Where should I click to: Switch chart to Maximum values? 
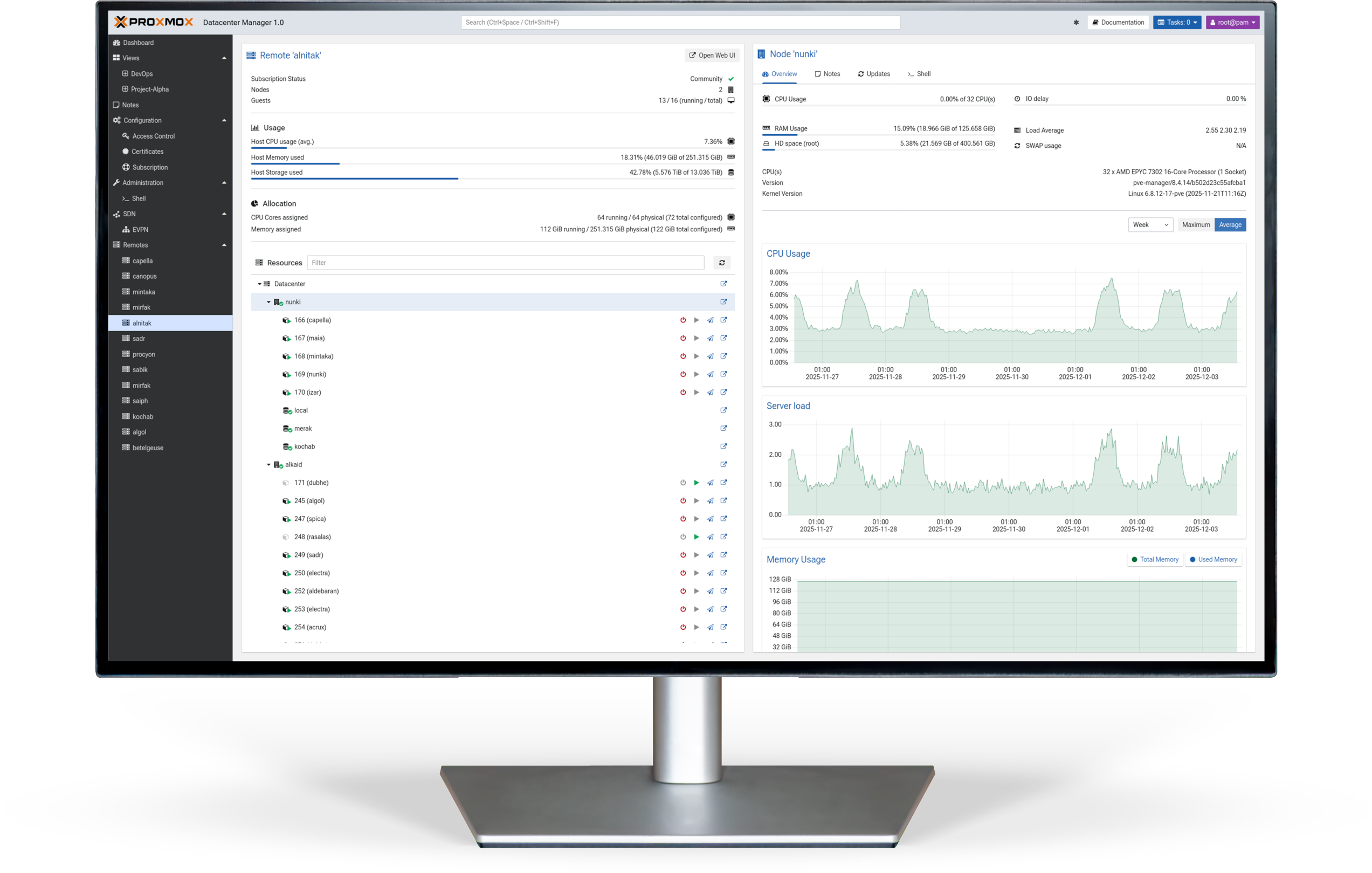point(1195,224)
